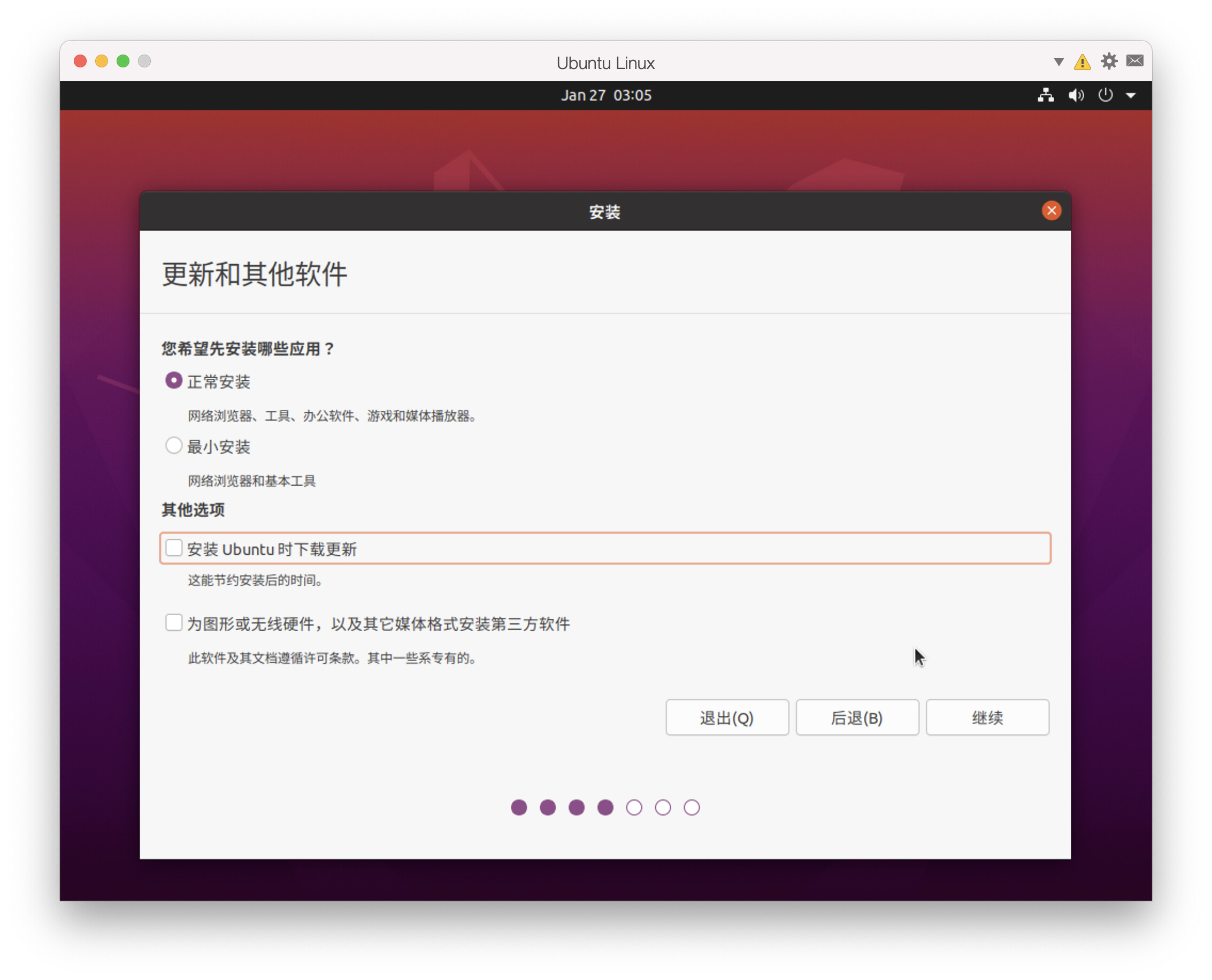Open the Jan 27 03:05 clock menu
The height and width of the screenshot is (980, 1212).
point(607,95)
